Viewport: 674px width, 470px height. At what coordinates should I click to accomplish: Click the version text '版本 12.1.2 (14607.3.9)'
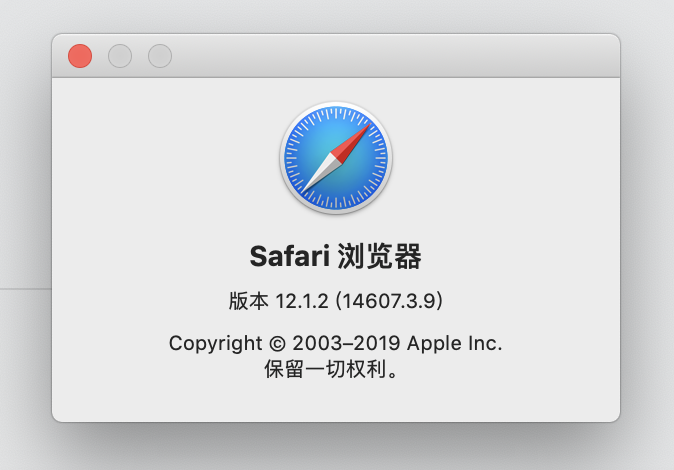point(336,301)
